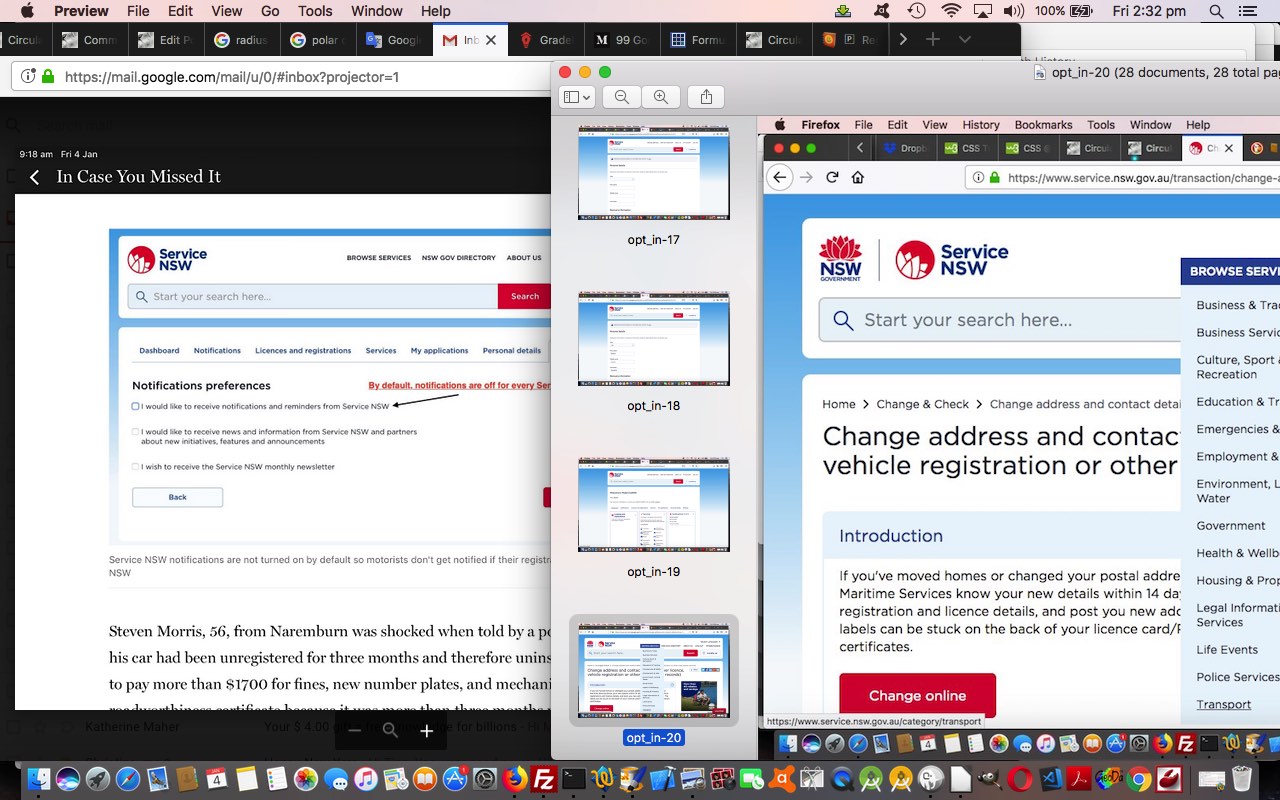Tick the news and information from partners checkbox

point(135,432)
